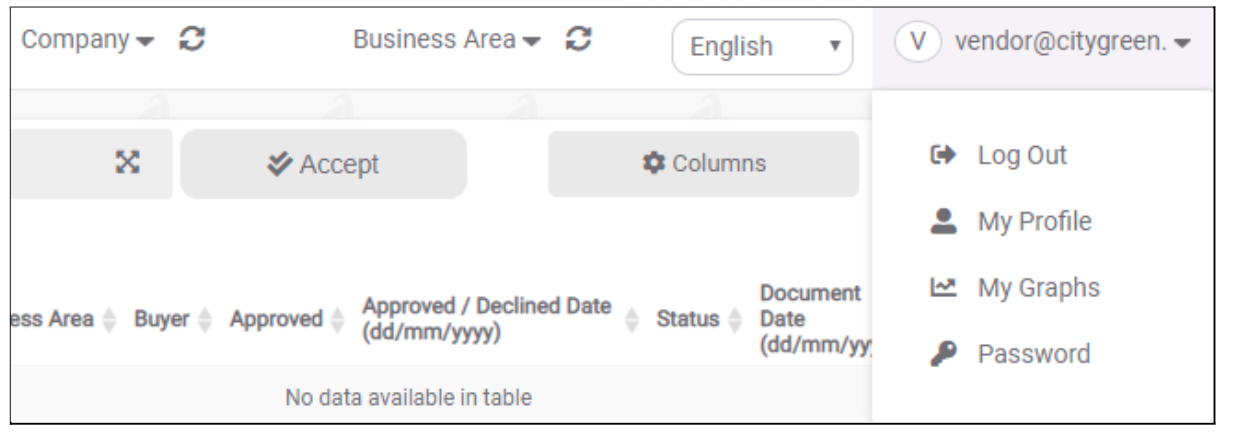Open the Columns settings button
Image resolution: width=1244 pixels, height=433 pixels.
click(703, 164)
